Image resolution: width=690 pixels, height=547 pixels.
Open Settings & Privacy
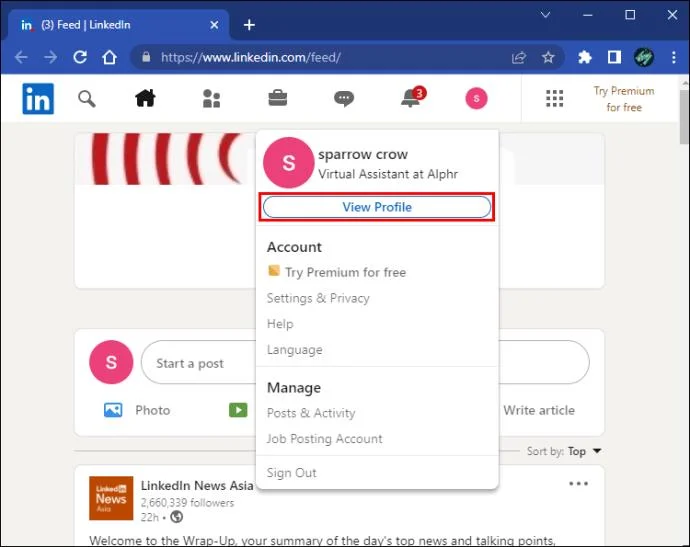pos(318,298)
